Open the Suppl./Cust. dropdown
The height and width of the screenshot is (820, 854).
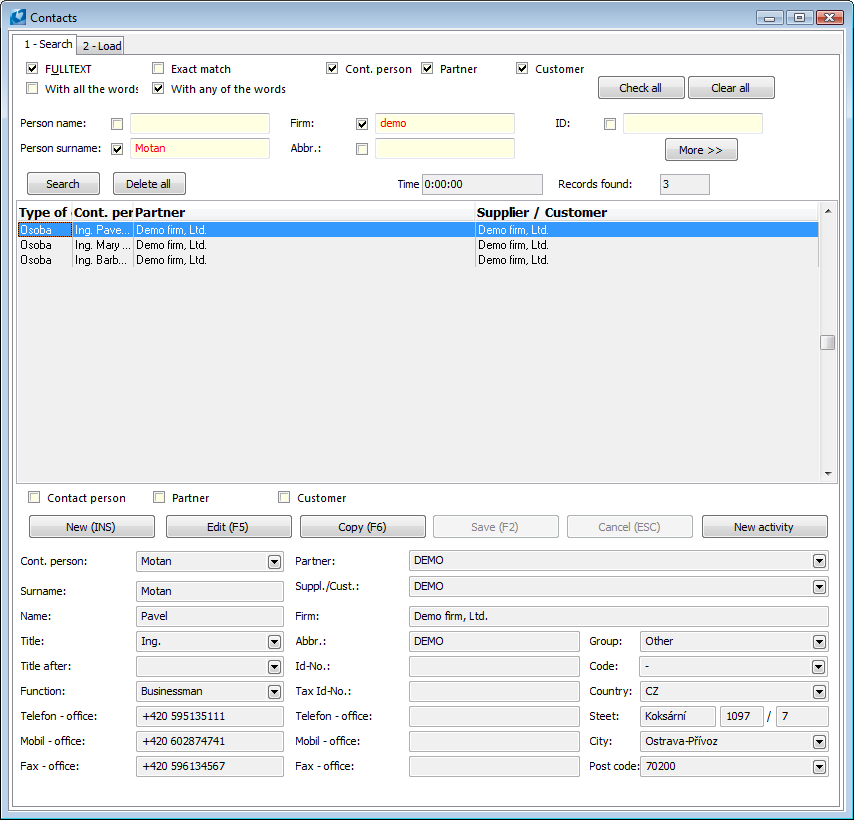(x=819, y=587)
